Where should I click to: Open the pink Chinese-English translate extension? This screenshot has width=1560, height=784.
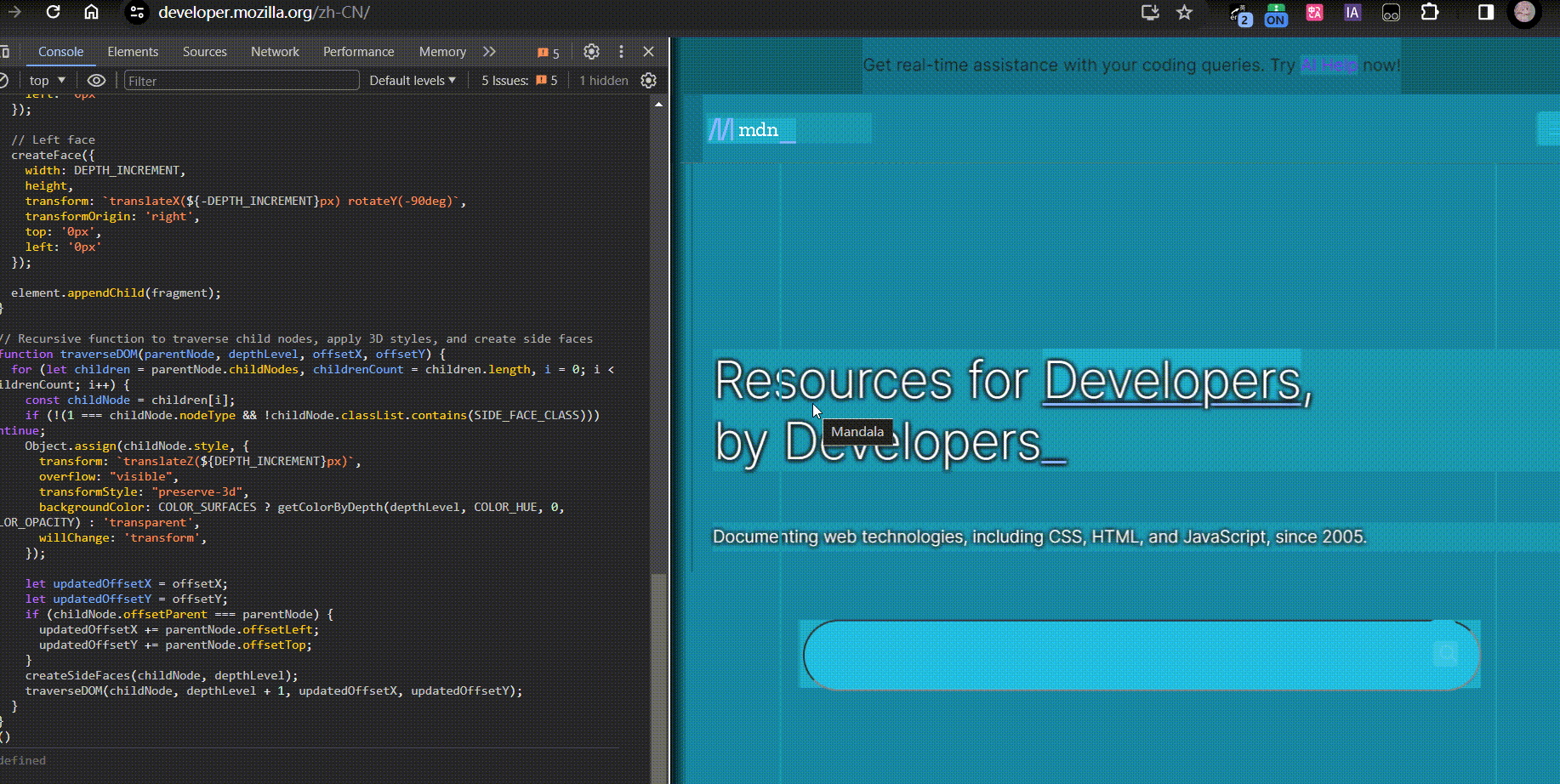(x=1314, y=13)
